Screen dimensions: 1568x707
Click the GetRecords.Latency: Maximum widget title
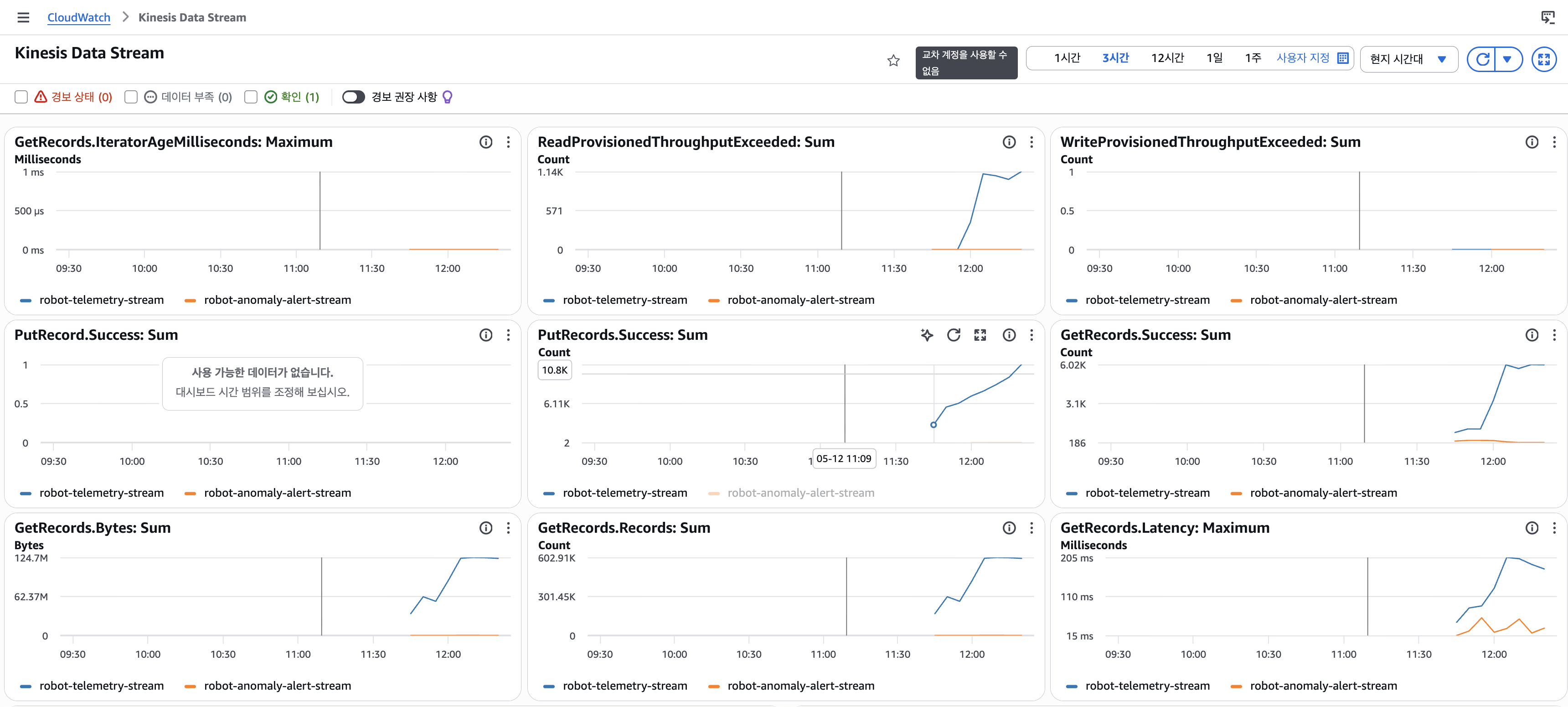pyautogui.click(x=1165, y=529)
